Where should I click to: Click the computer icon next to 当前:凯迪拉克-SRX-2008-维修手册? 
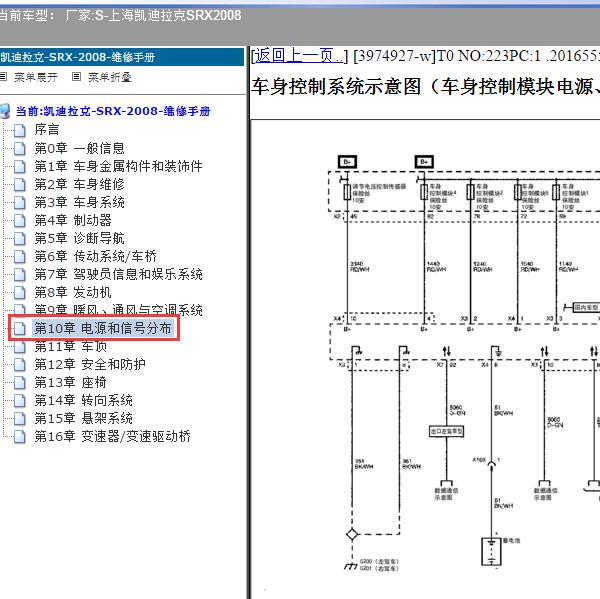[x=5, y=111]
